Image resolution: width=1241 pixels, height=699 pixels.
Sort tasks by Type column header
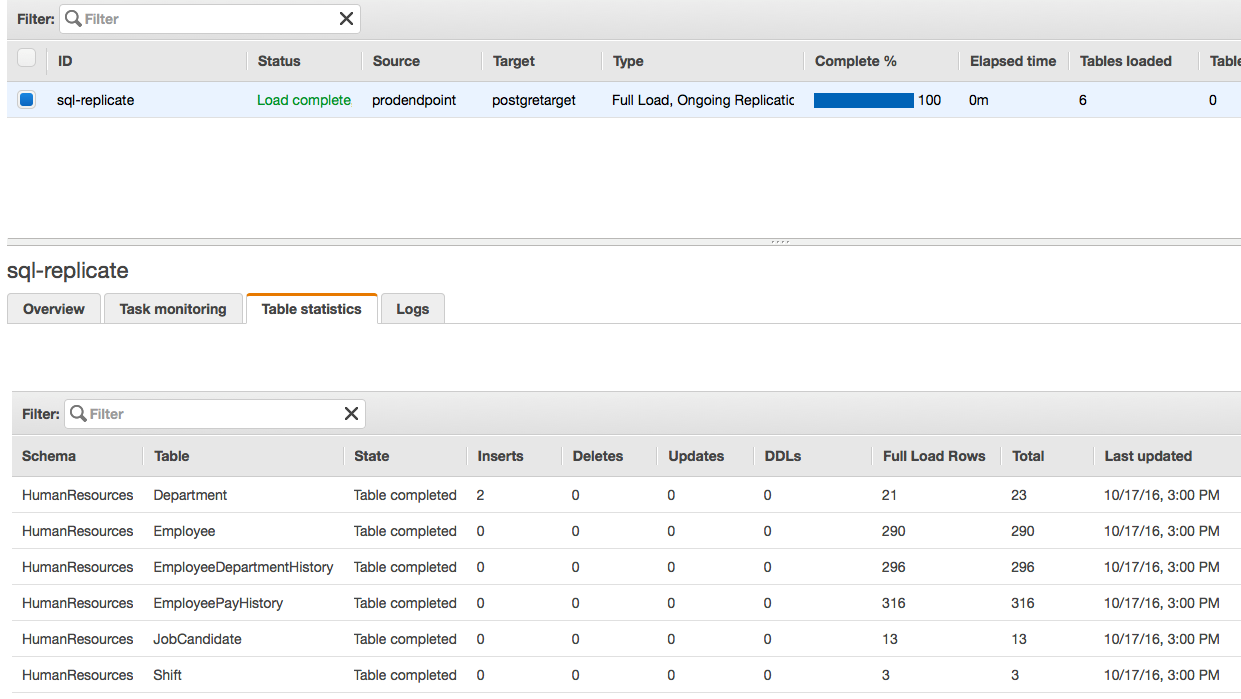coord(628,61)
